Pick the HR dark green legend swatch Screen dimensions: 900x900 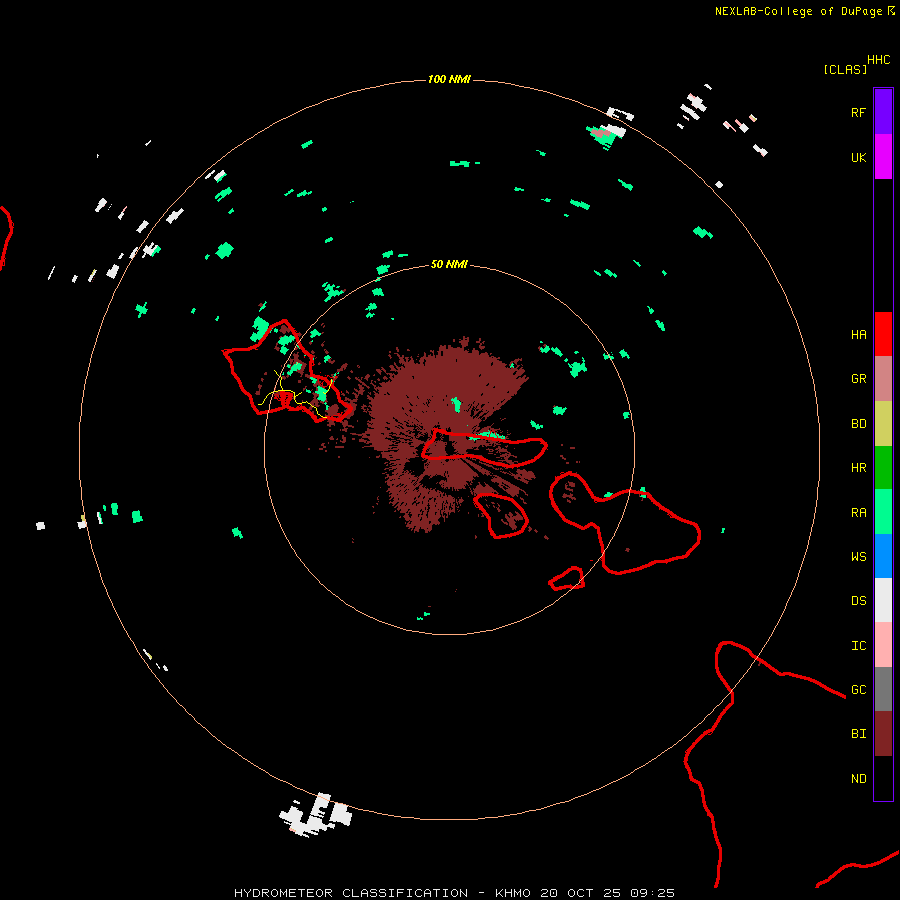click(x=883, y=468)
